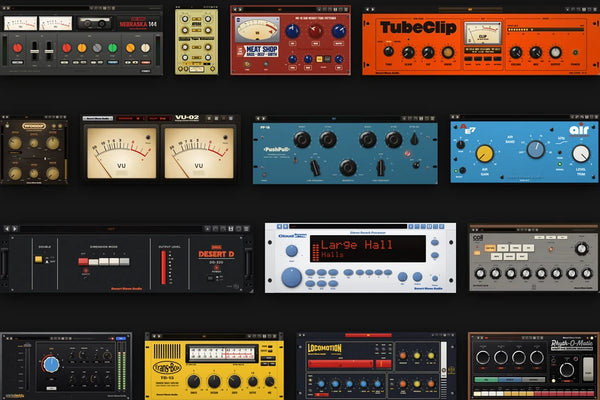This screenshot has height=400, width=600.
Task: Toggle the blue button under Nebraska's green knob
Action: (112, 62)
